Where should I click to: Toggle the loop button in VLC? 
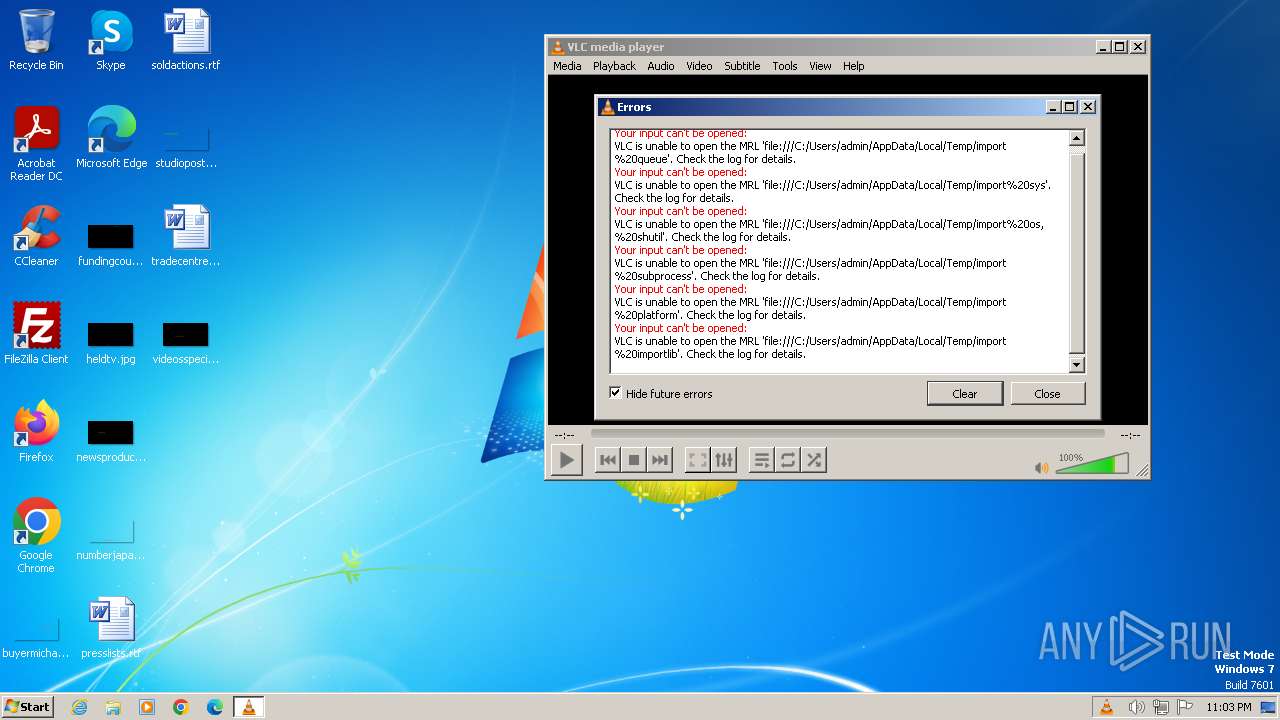pyautogui.click(x=788, y=460)
